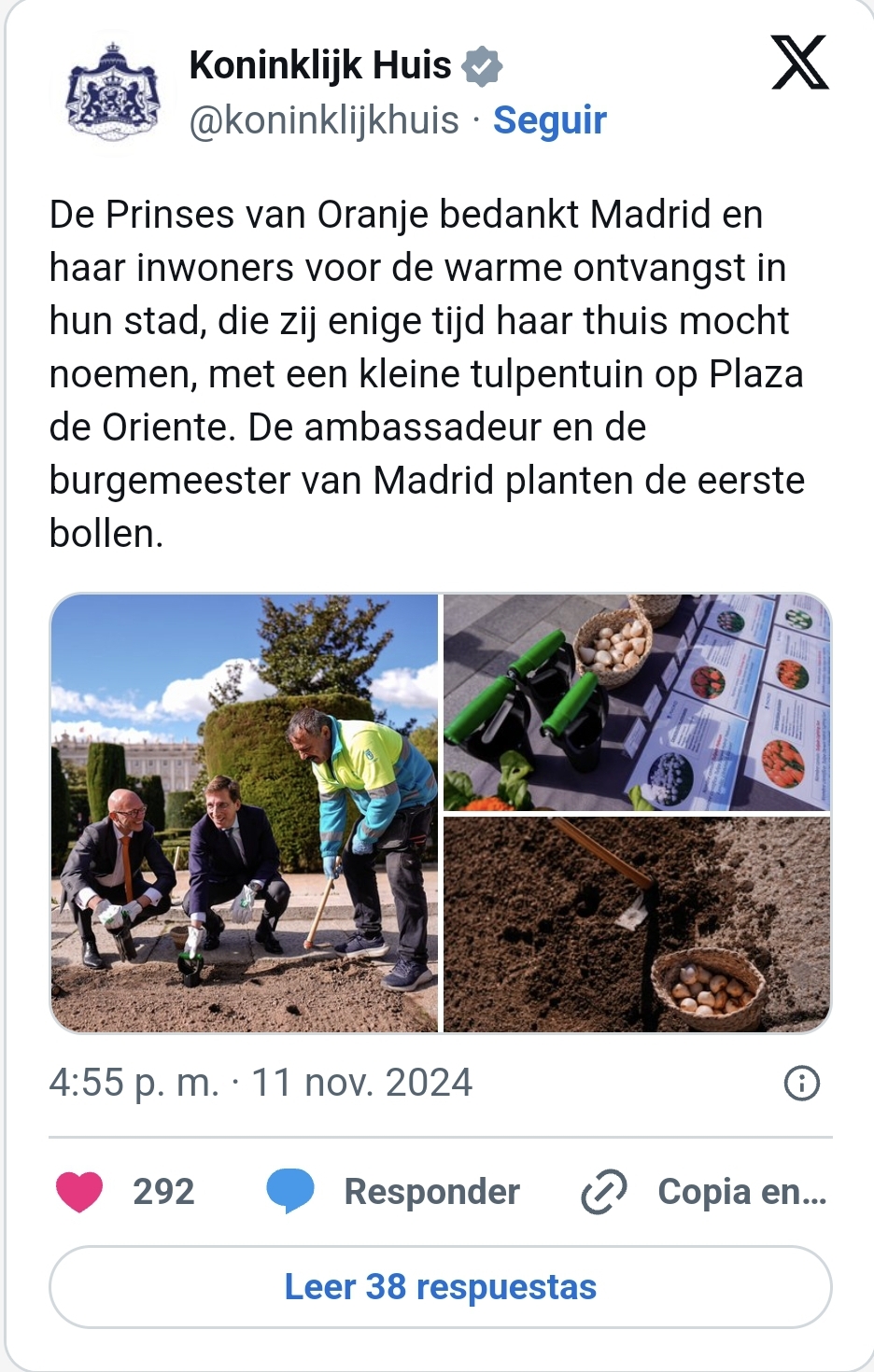Open the tweet info circle icon

click(x=802, y=1083)
